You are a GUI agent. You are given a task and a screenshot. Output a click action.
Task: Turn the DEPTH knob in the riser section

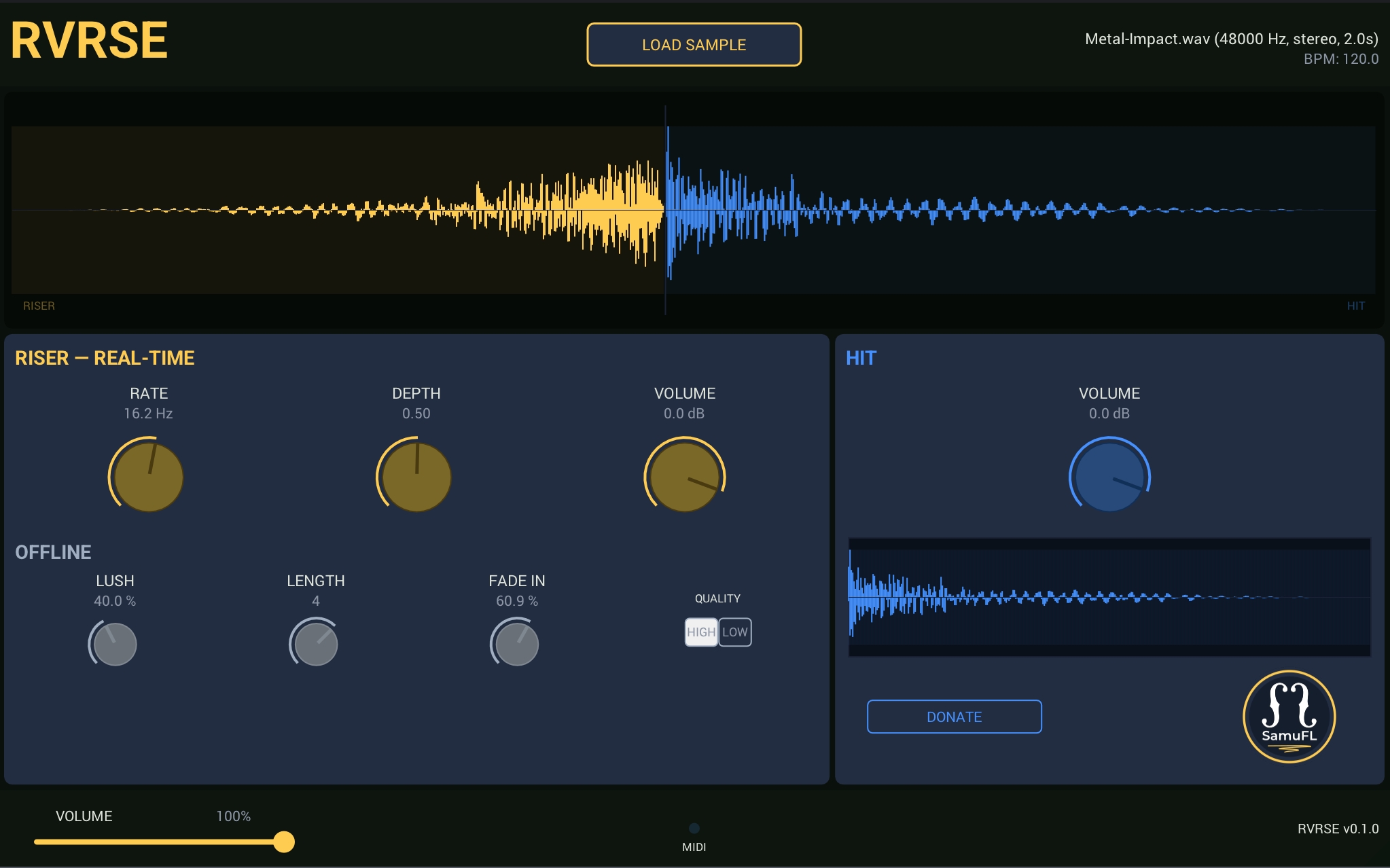point(415,476)
